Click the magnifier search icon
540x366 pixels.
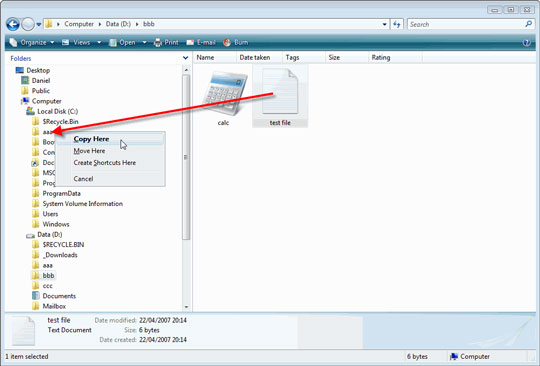(x=529, y=24)
